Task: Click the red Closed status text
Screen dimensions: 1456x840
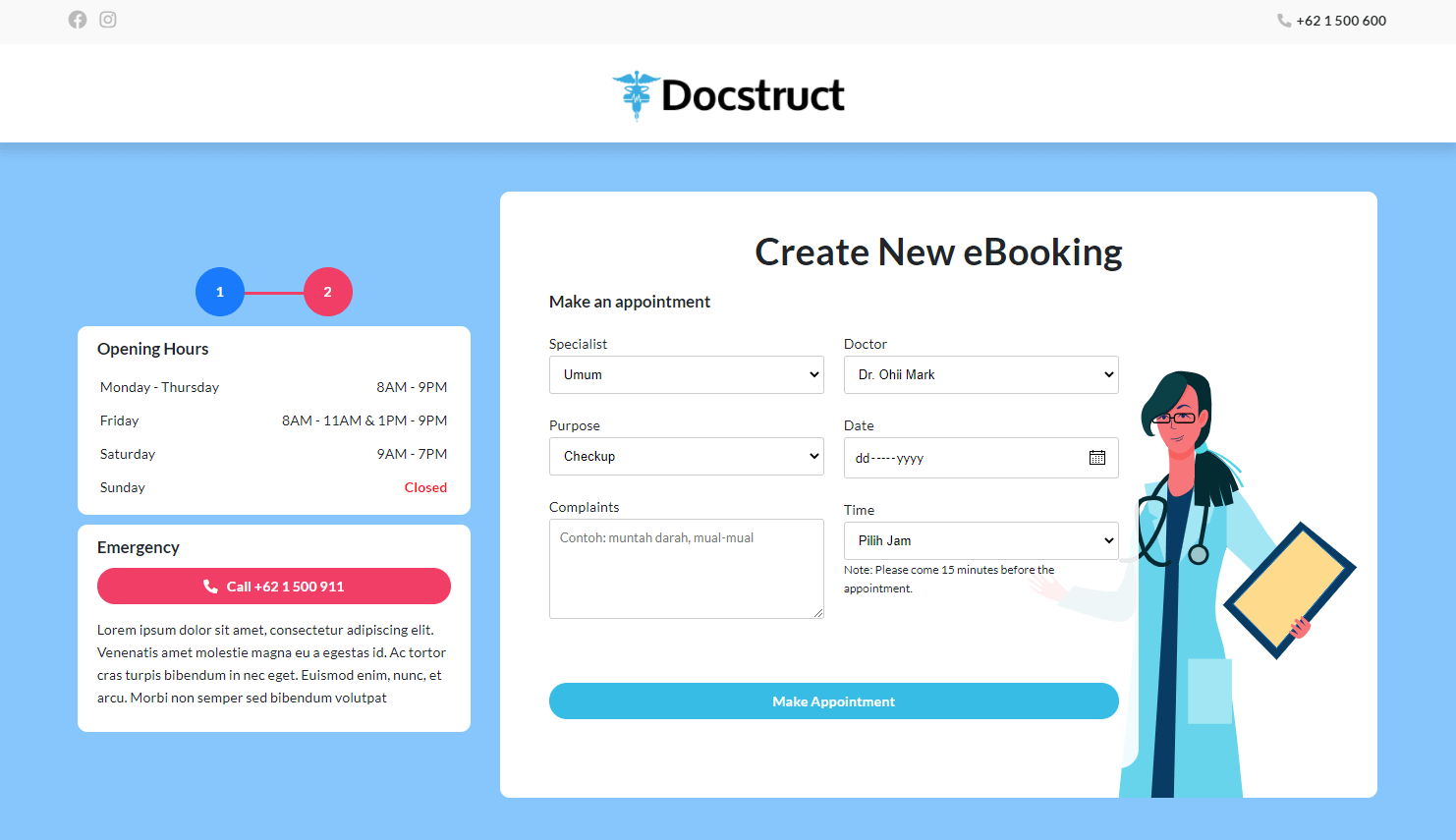Action: [425, 487]
